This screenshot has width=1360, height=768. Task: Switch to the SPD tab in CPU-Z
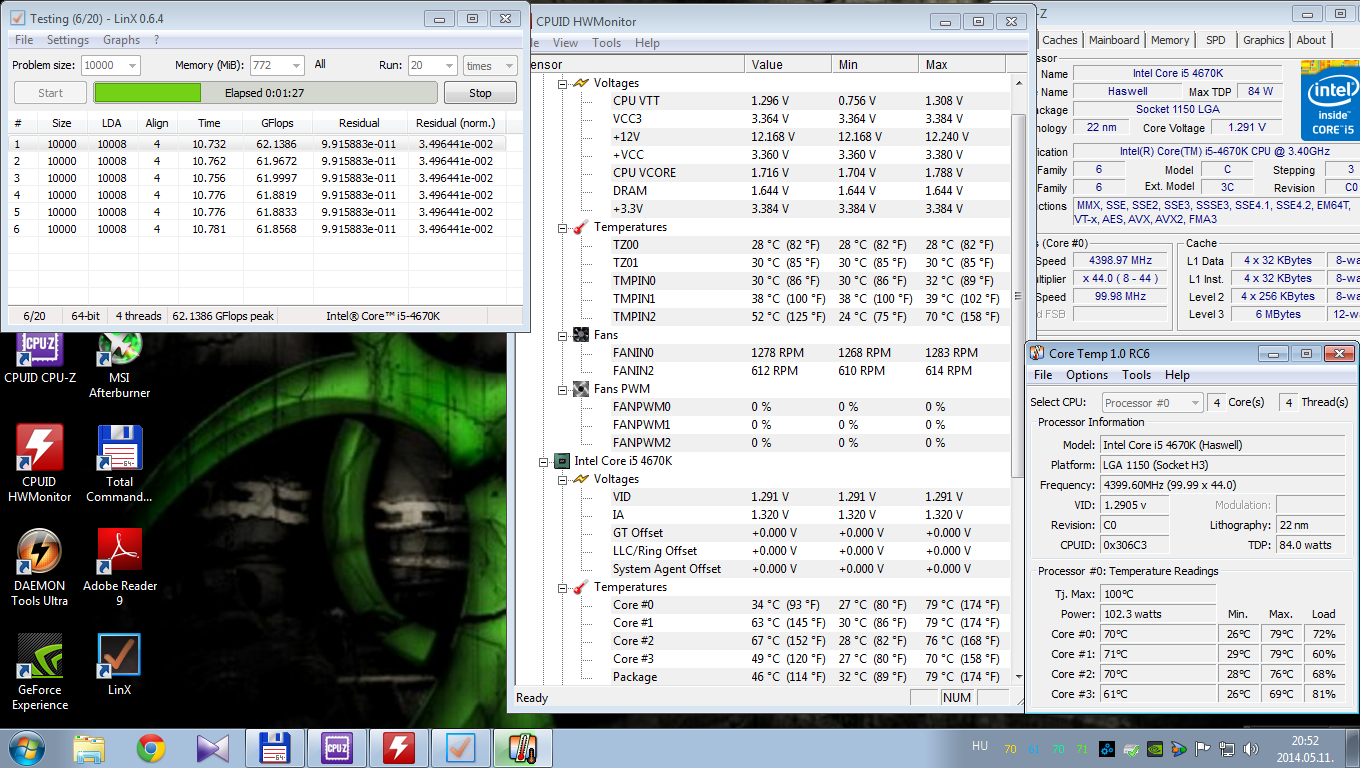(x=1215, y=40)
